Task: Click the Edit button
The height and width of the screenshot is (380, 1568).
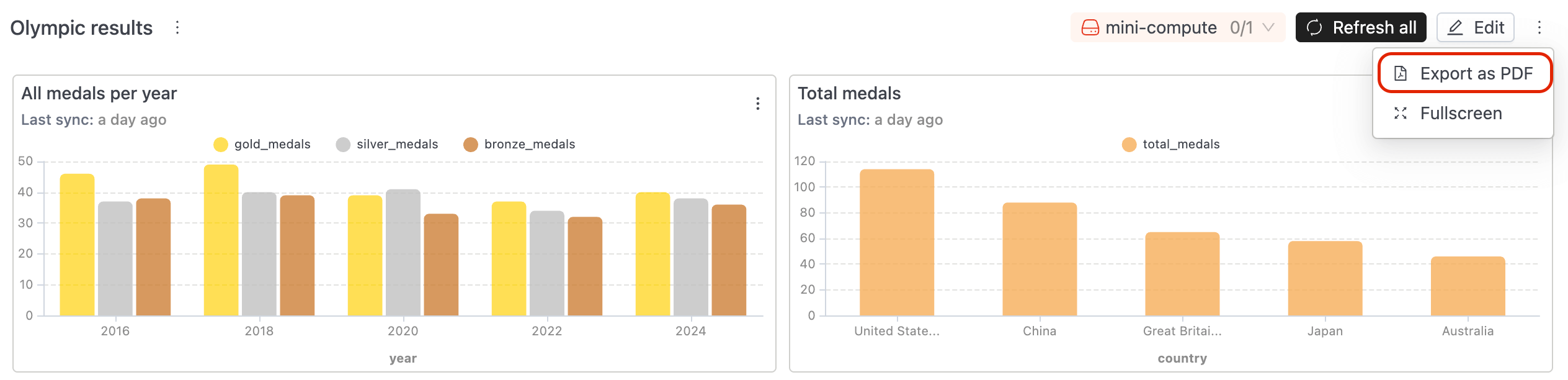Action: (x=1476, y=28)
